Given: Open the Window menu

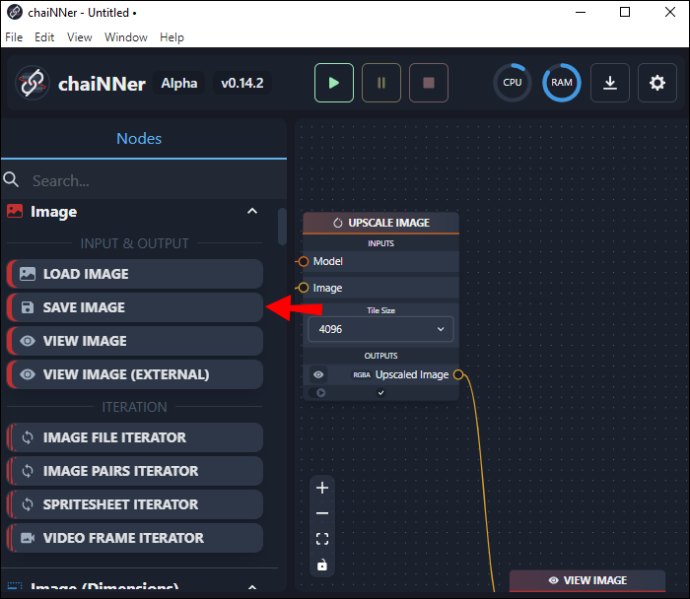Looking at the screenshot, I should (x=126, y=37).
